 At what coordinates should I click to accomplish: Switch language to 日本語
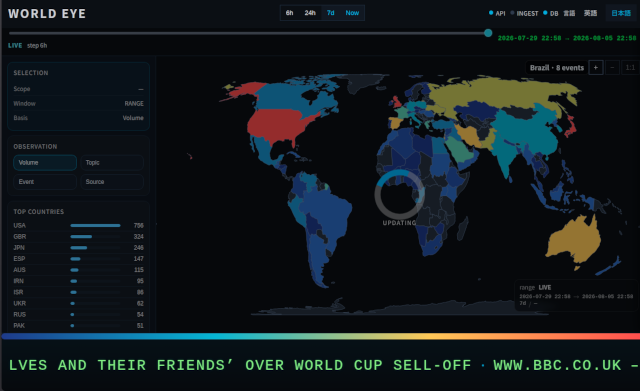(621, 13)
